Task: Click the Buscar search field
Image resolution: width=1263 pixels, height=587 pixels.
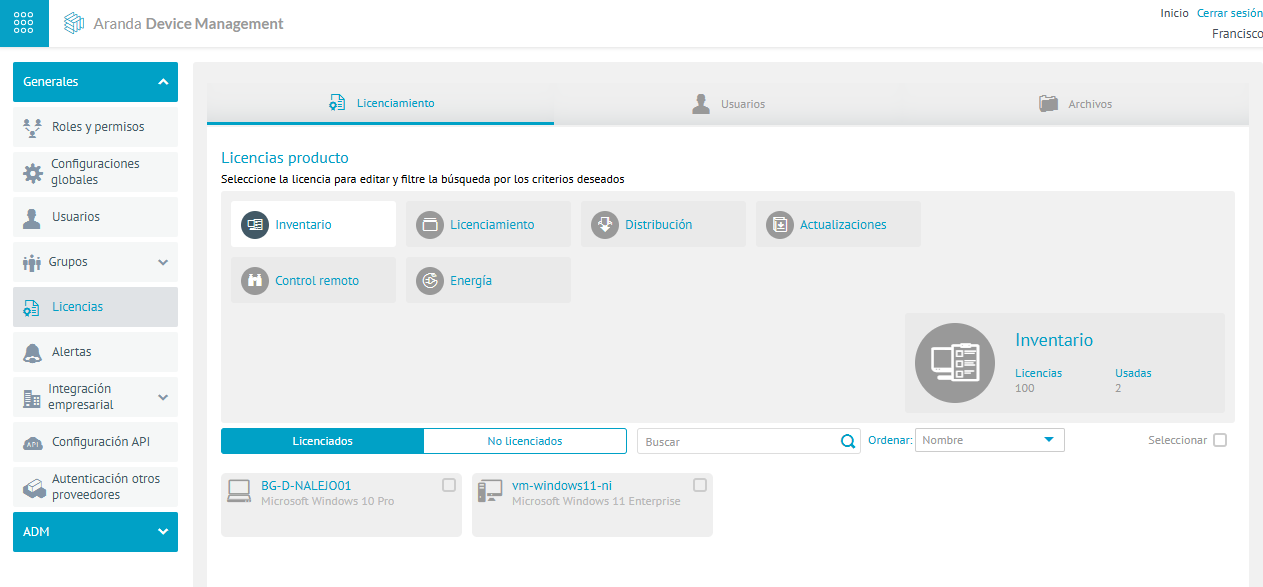Action: [740, 441]
